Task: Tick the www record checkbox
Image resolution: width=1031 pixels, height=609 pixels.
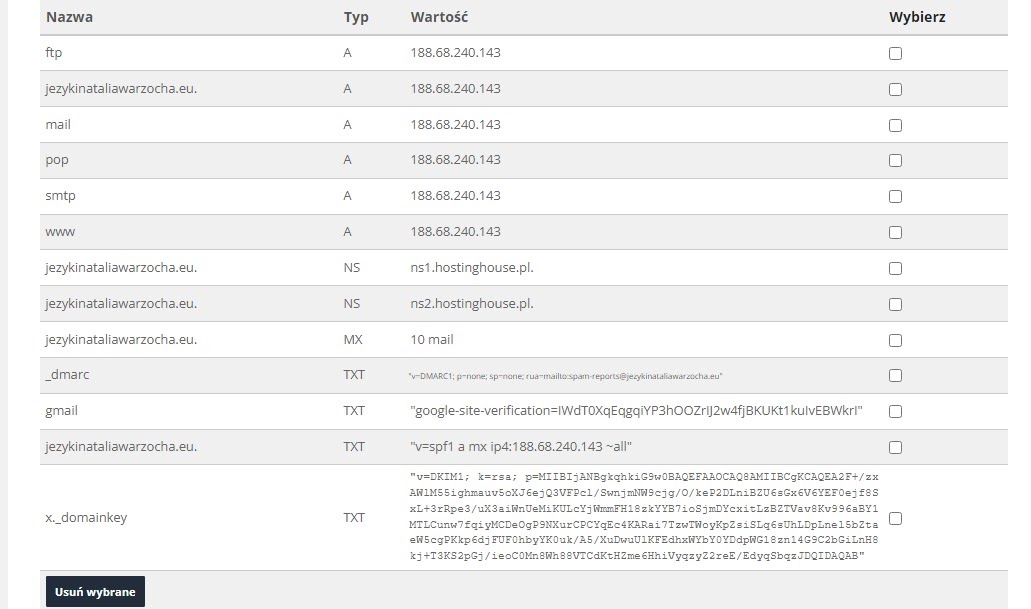Action: (895, 233)
